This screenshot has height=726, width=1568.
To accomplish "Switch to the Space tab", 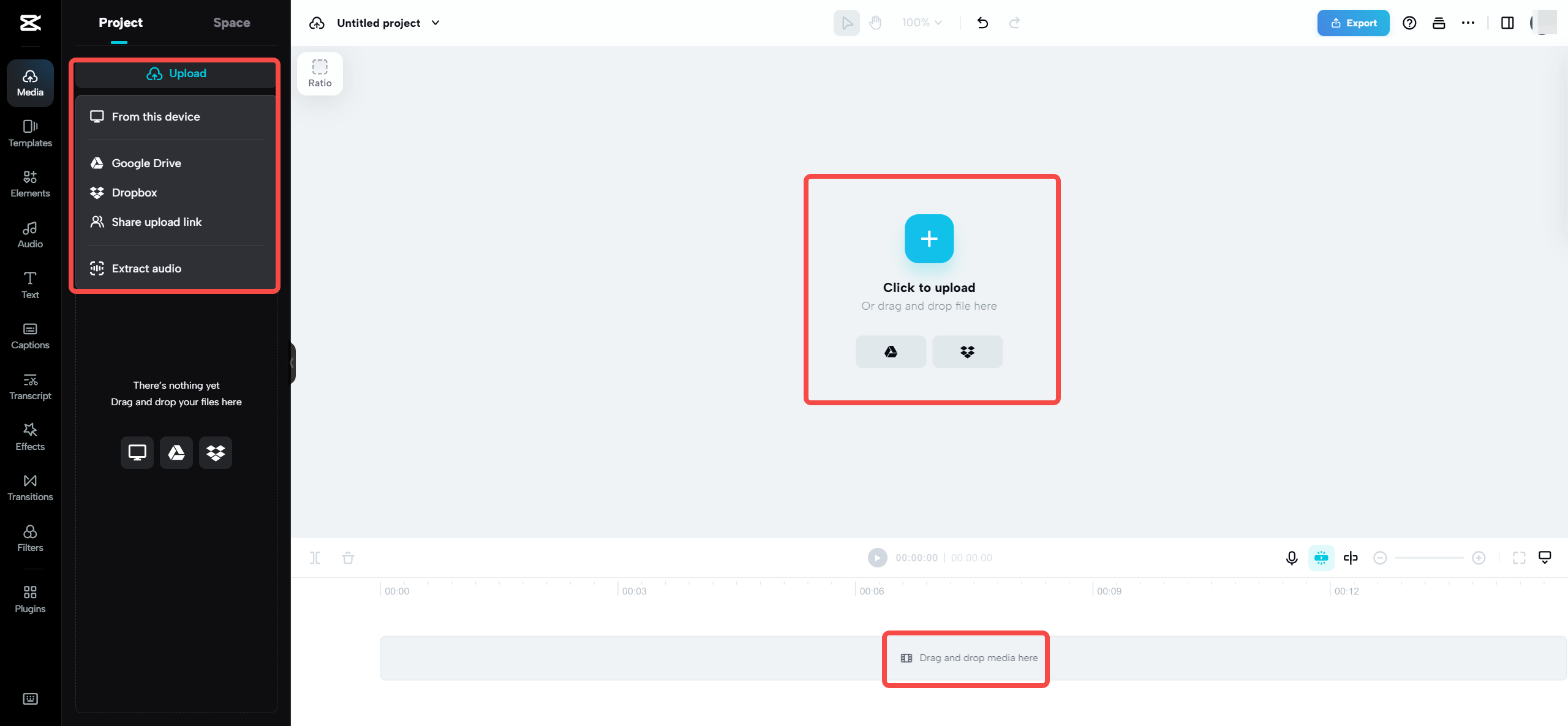I will [x=231, y=22].
